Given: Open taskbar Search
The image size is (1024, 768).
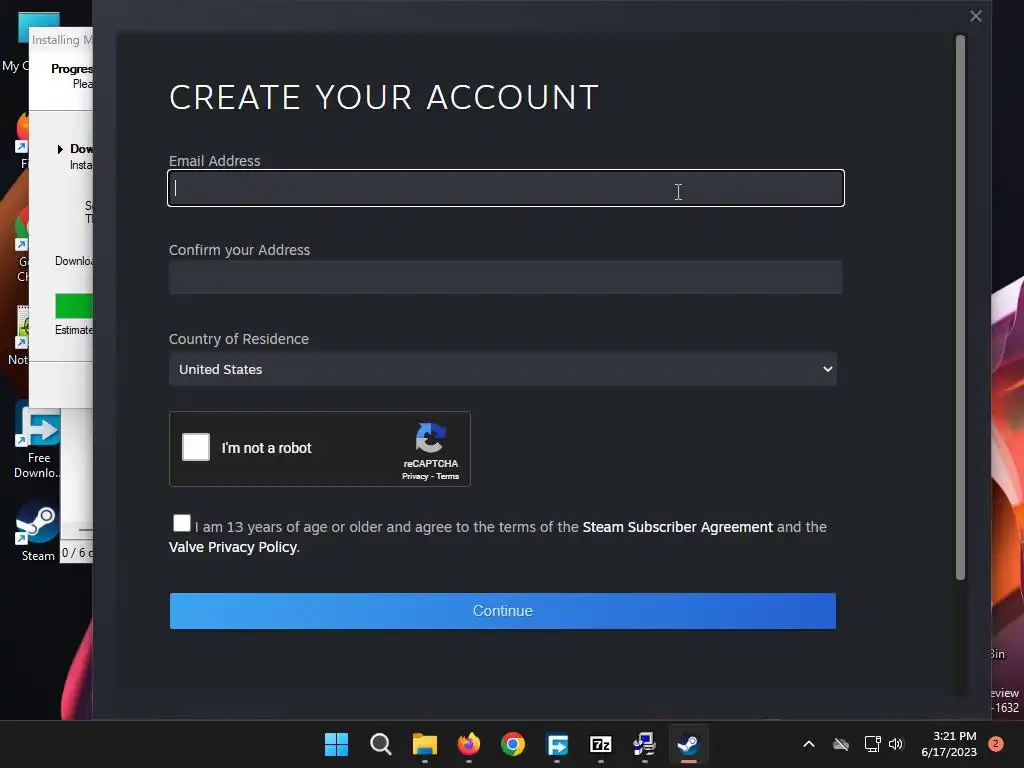Looking at the screenshot, I should point(381,744).
